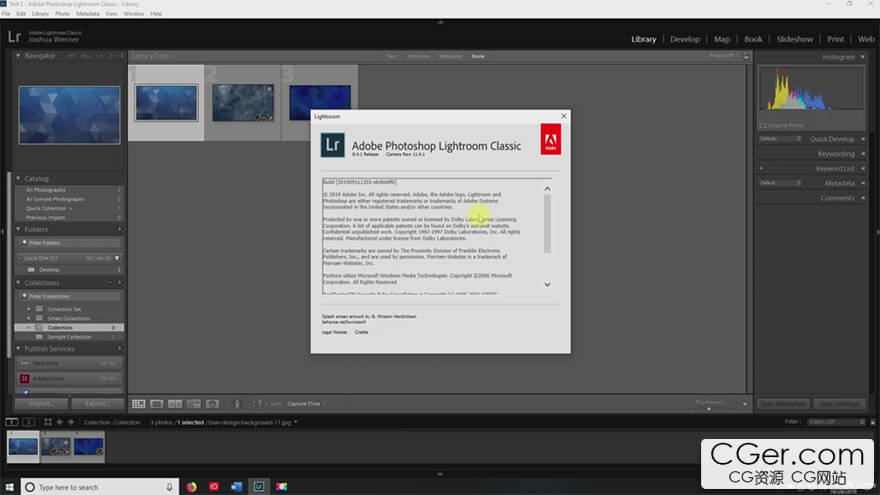Open the toolbar content dropdown arrow
This screenshot has width=880, height=495.
click(x=745, y=404)
